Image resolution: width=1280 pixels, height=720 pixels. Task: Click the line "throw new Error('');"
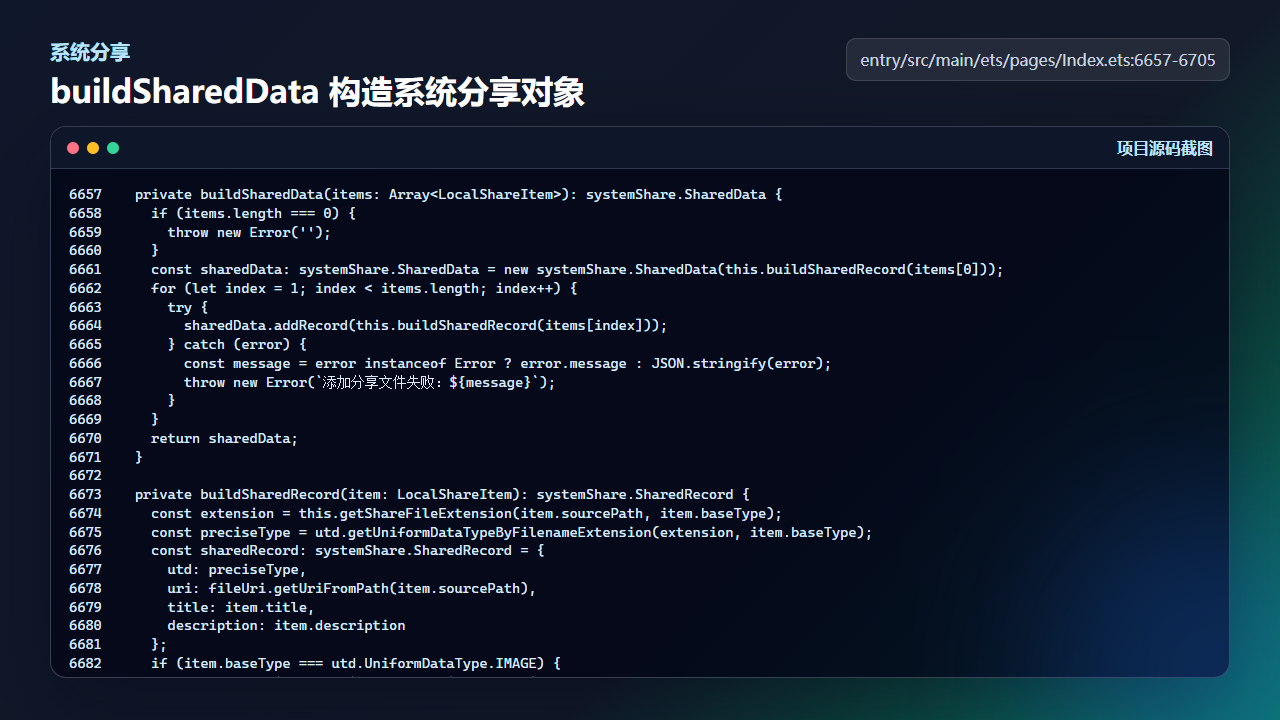point(249,232)
